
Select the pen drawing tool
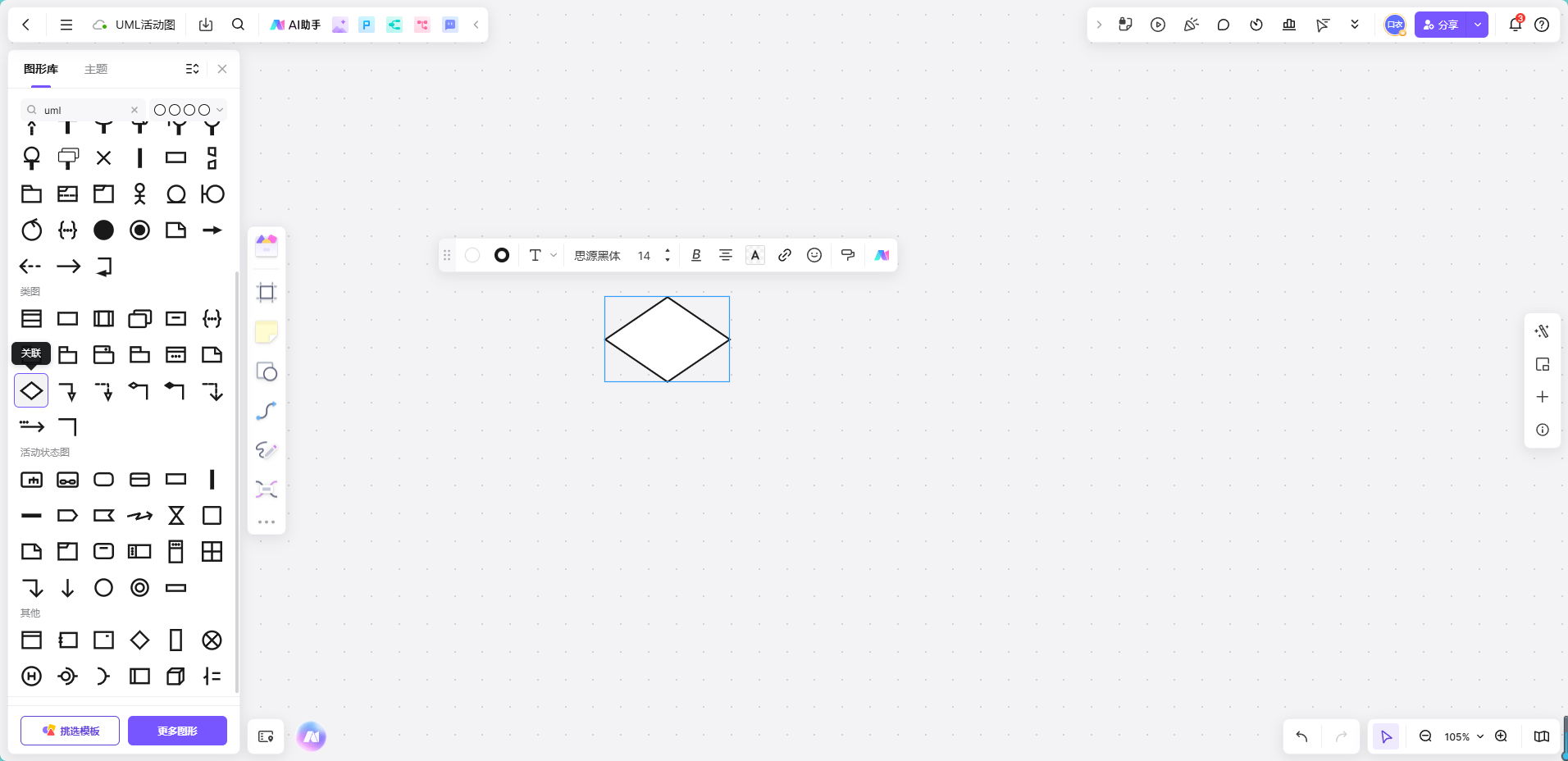click(x=267, y=450)
